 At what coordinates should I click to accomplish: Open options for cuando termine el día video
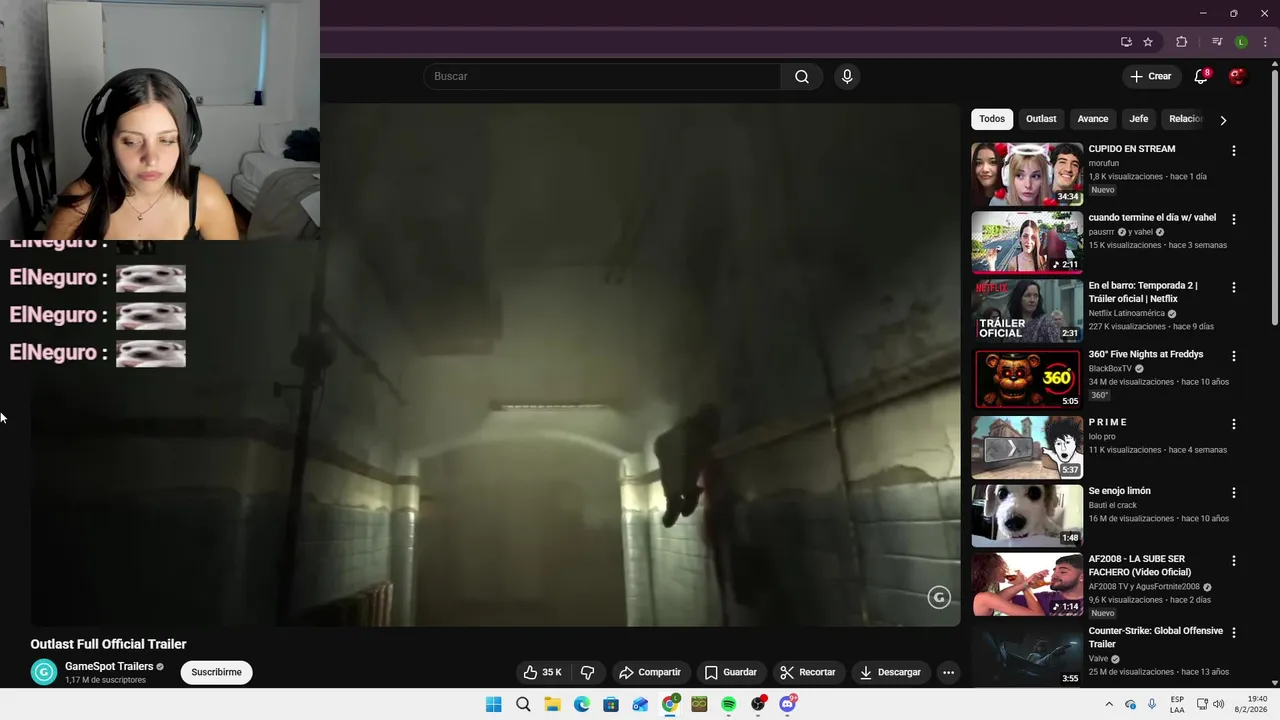coord(1233,219)
